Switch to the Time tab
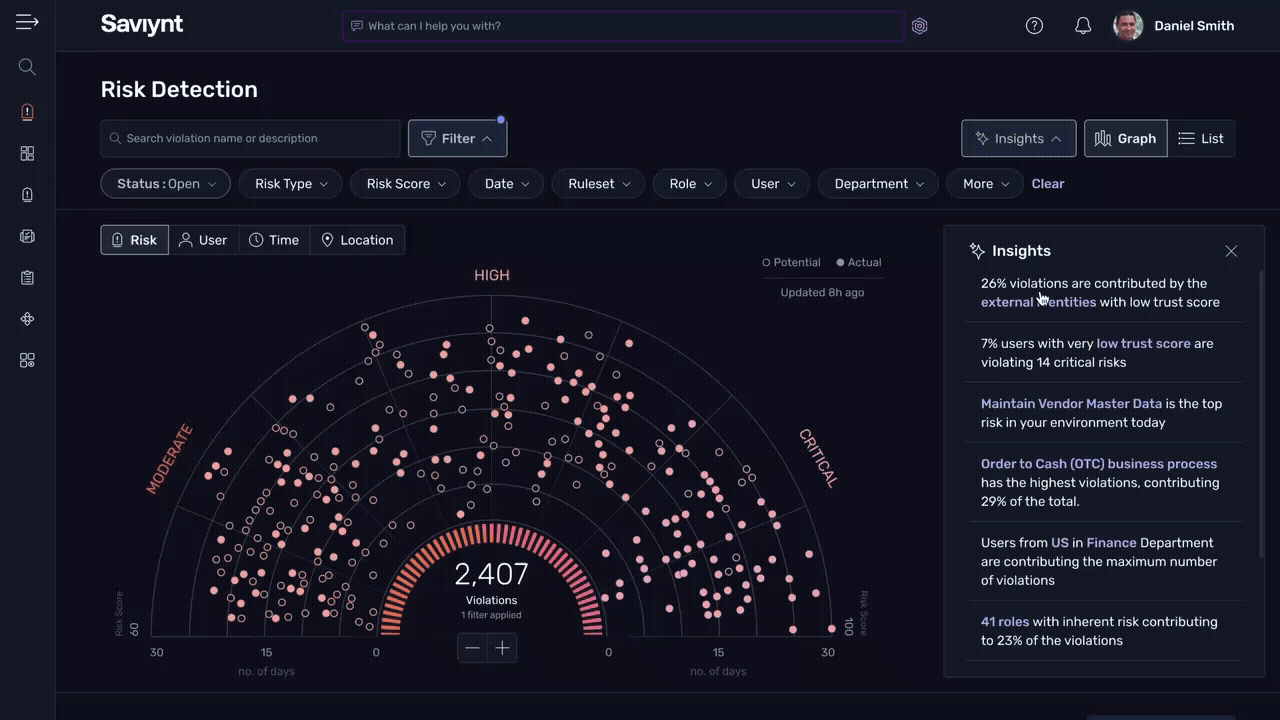Image resolution: width=1280 pixels, height=720 pixels. [x=274, y=240]
